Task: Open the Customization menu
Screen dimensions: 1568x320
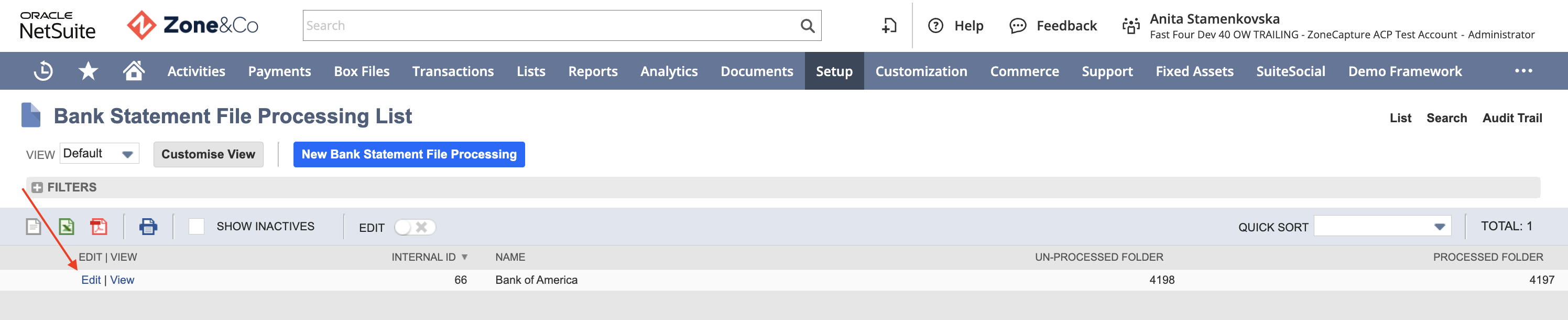Action: pos(921,71)
